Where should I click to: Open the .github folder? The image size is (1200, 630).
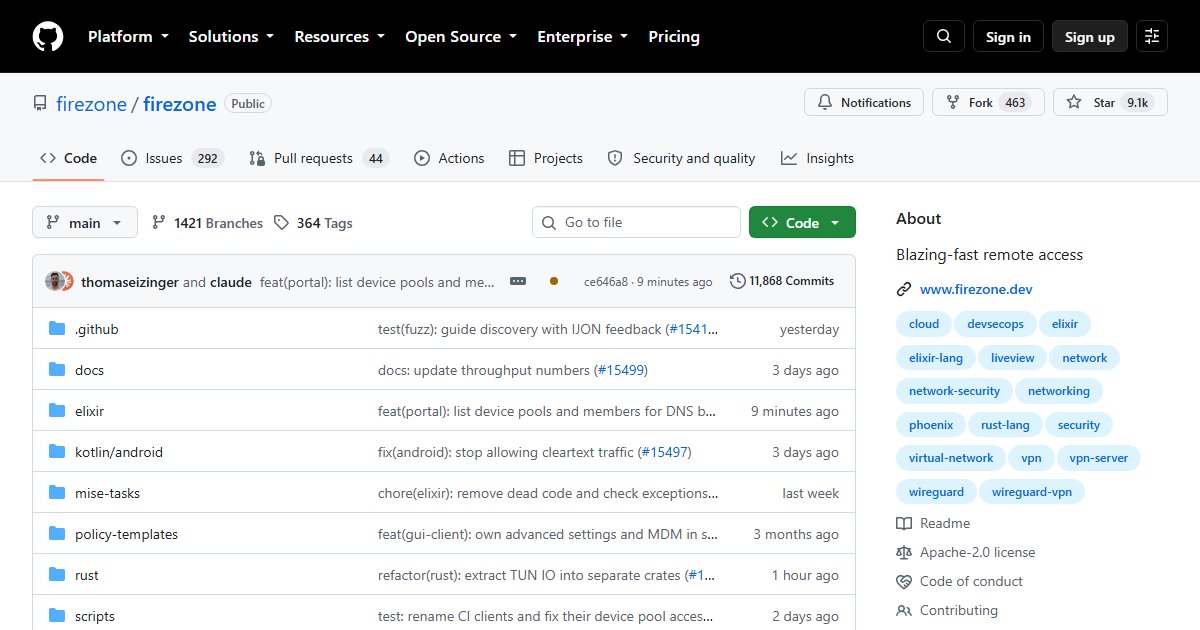(97, 329)
